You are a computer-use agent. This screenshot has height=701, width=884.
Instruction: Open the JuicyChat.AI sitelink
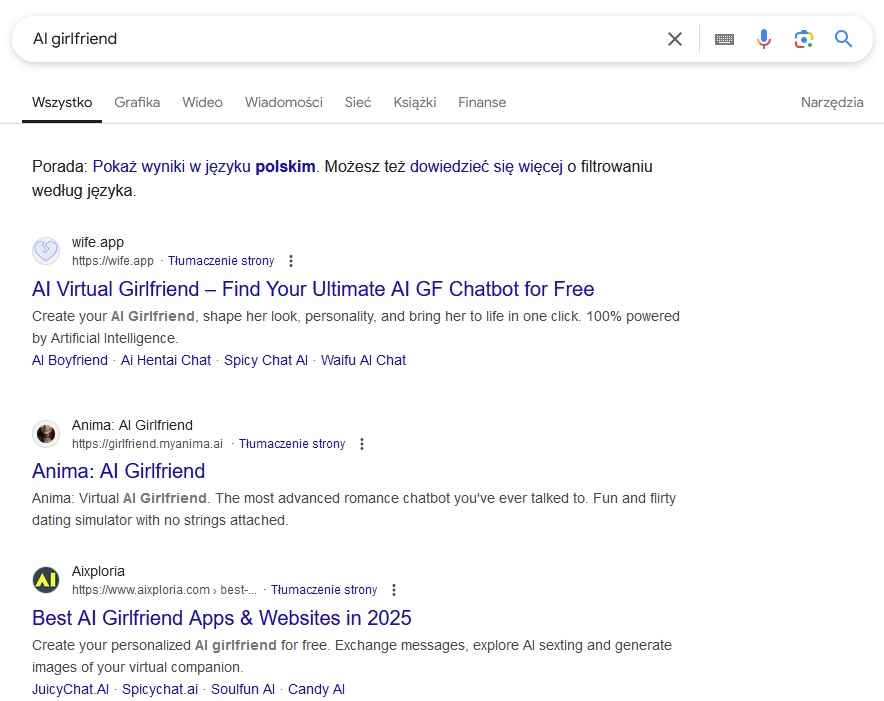(x=70, y=689)
